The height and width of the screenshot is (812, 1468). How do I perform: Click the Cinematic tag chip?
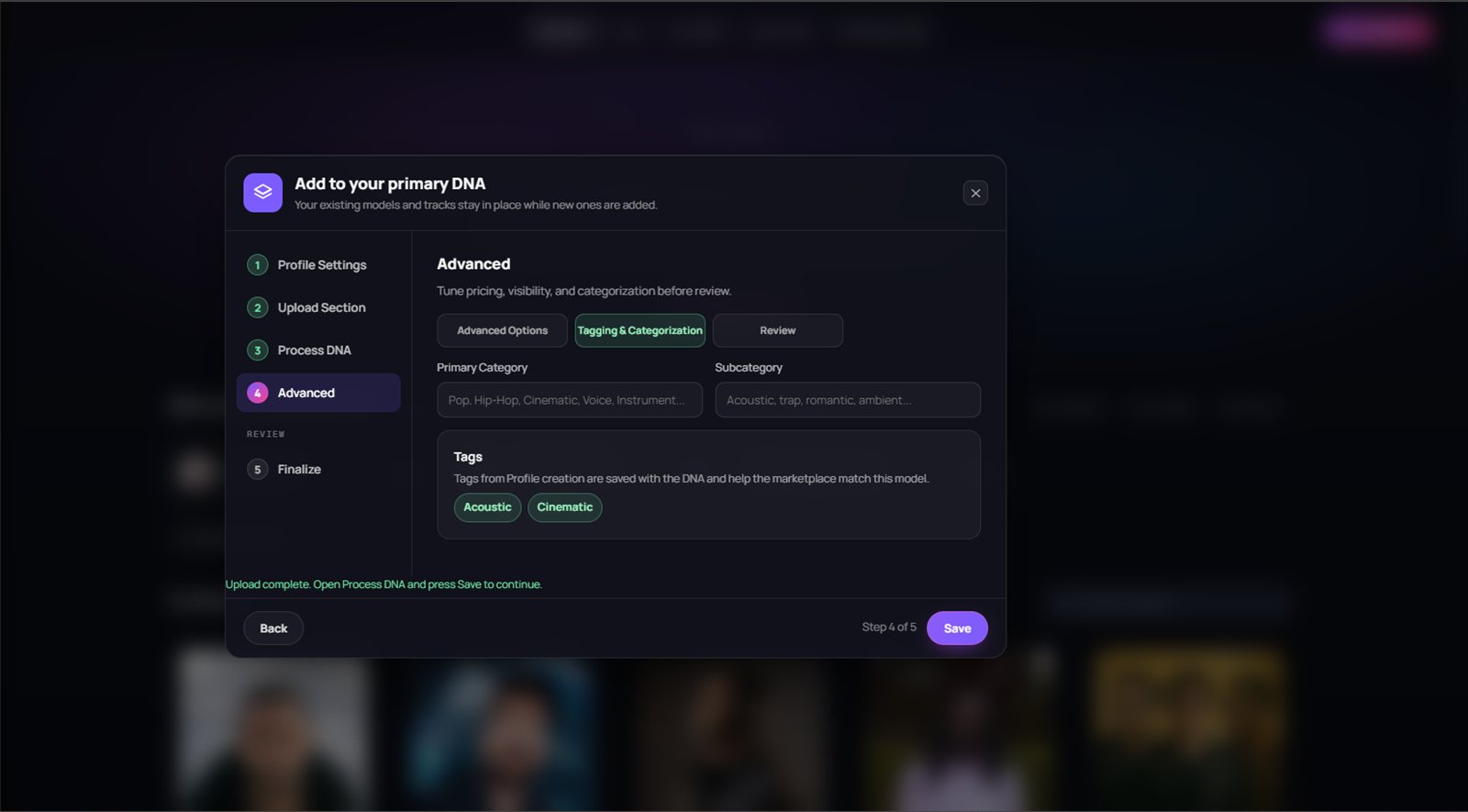564,507
